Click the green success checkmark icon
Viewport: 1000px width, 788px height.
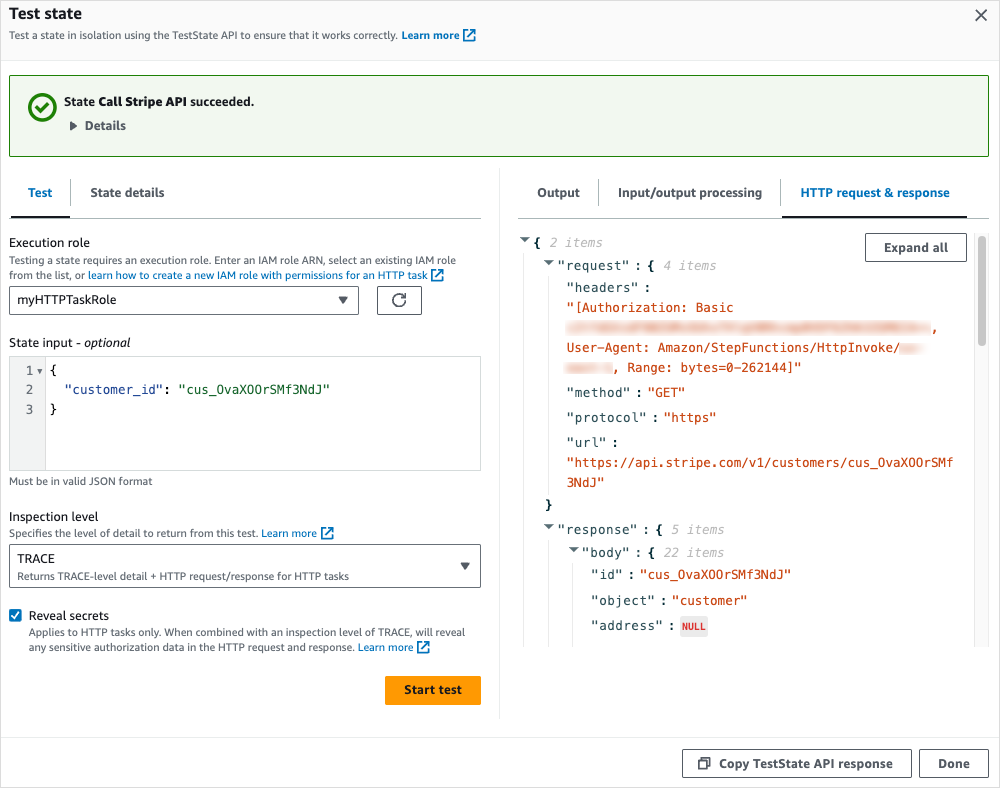41,107
